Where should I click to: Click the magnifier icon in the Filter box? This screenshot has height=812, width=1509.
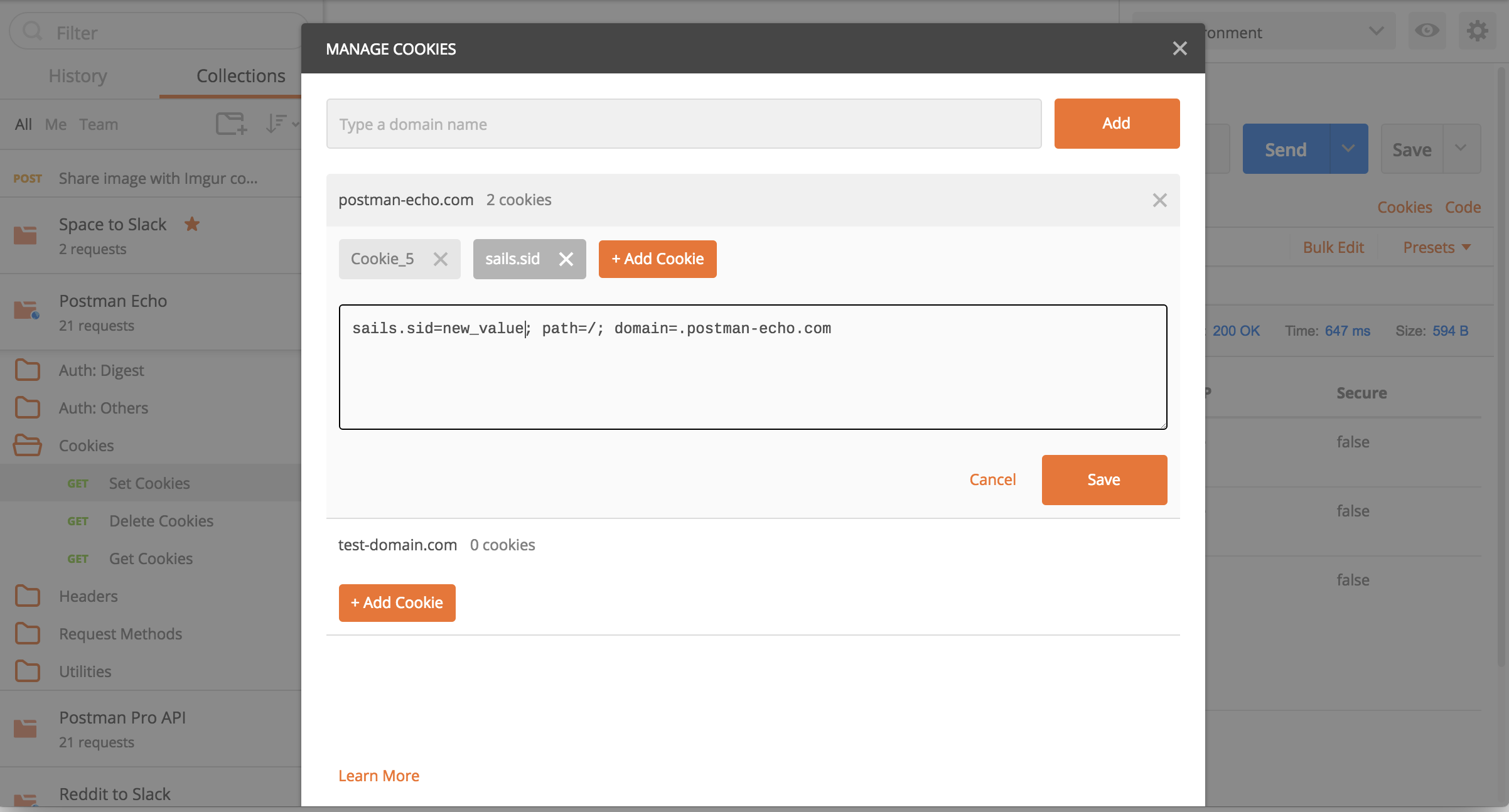(33, 31)
